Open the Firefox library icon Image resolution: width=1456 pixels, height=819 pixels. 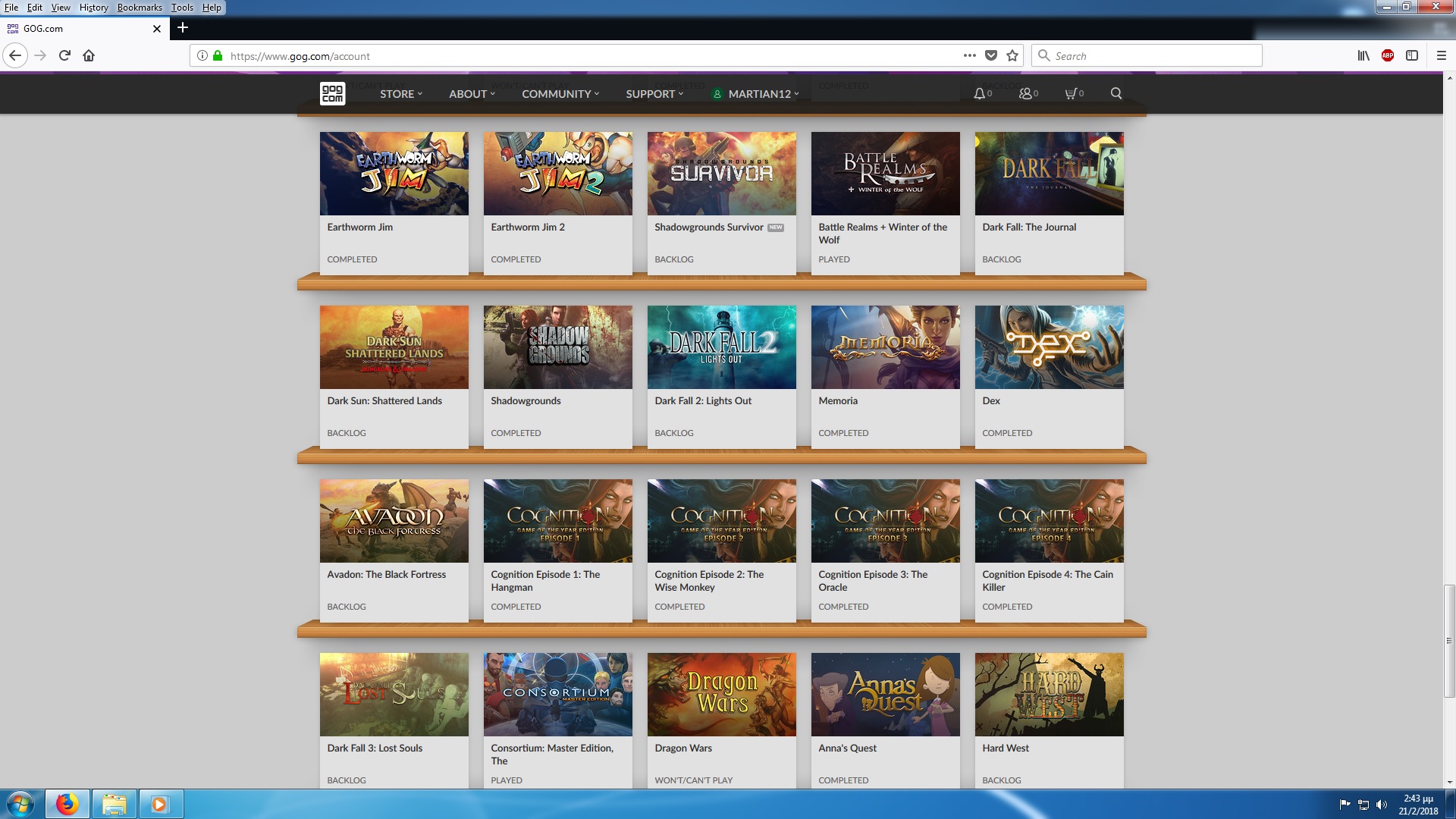pos(1363,55)
